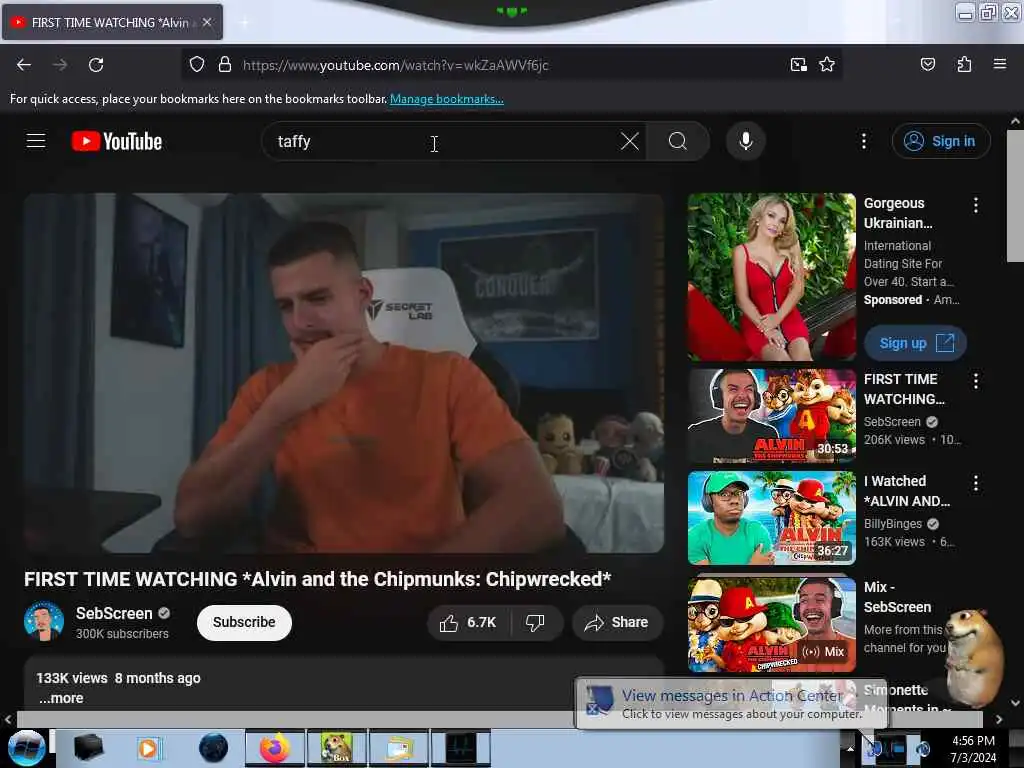Dislike the video with thumbs down
This screenshot has height=768, width=1024.
(536, 622)
